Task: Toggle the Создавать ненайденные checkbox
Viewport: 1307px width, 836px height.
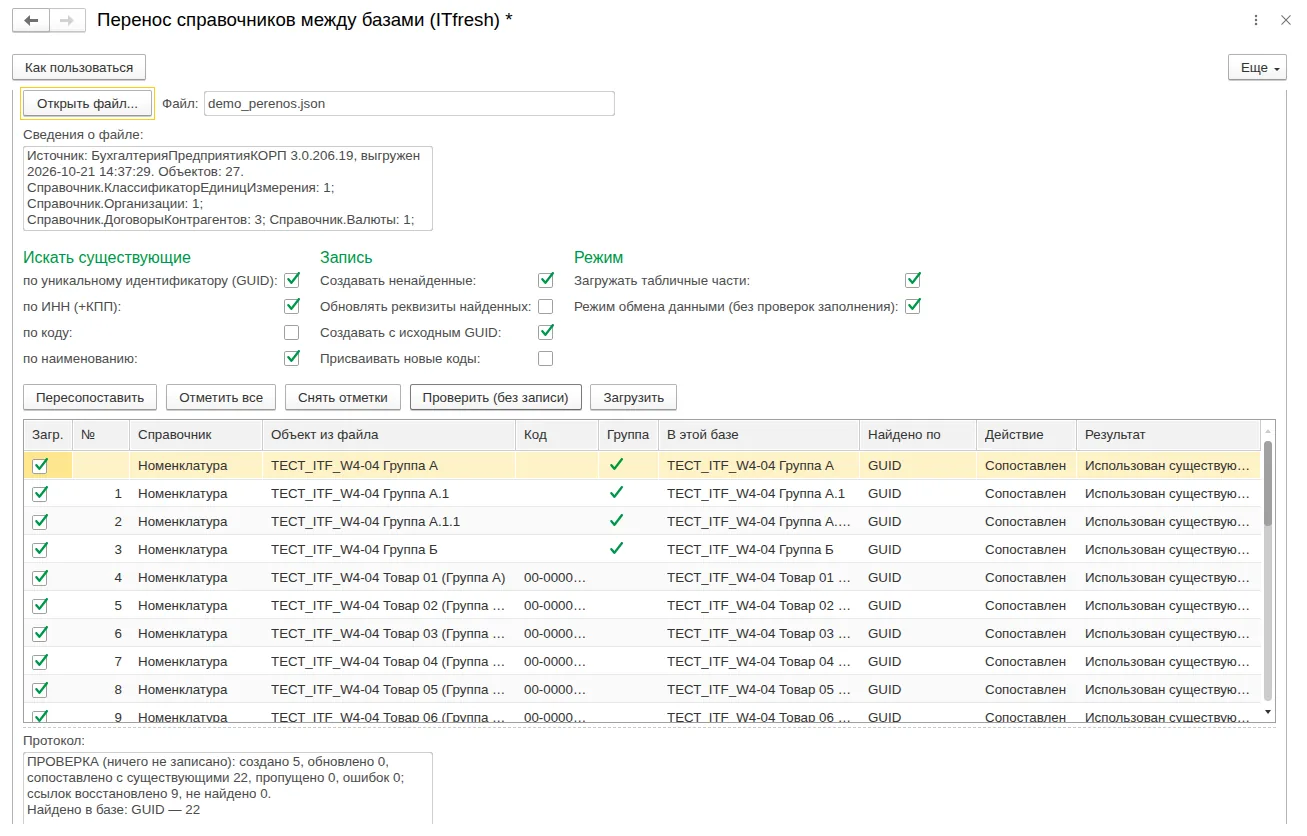Action: [x=546, y=280]
